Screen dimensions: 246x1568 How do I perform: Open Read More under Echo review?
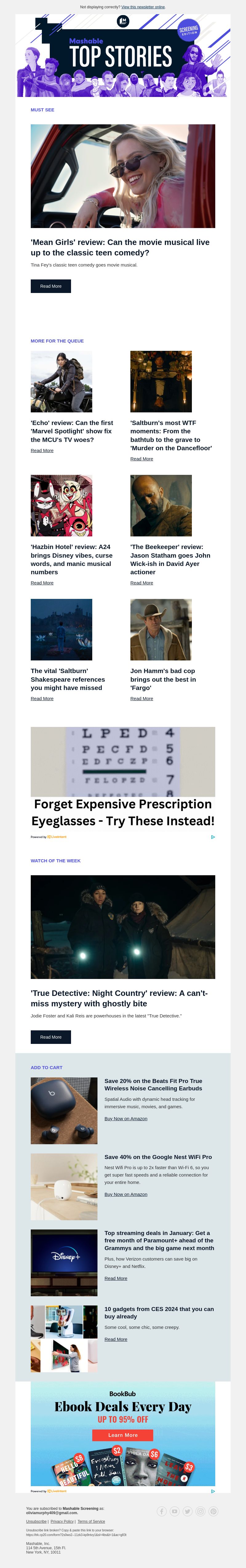(42, 451)
